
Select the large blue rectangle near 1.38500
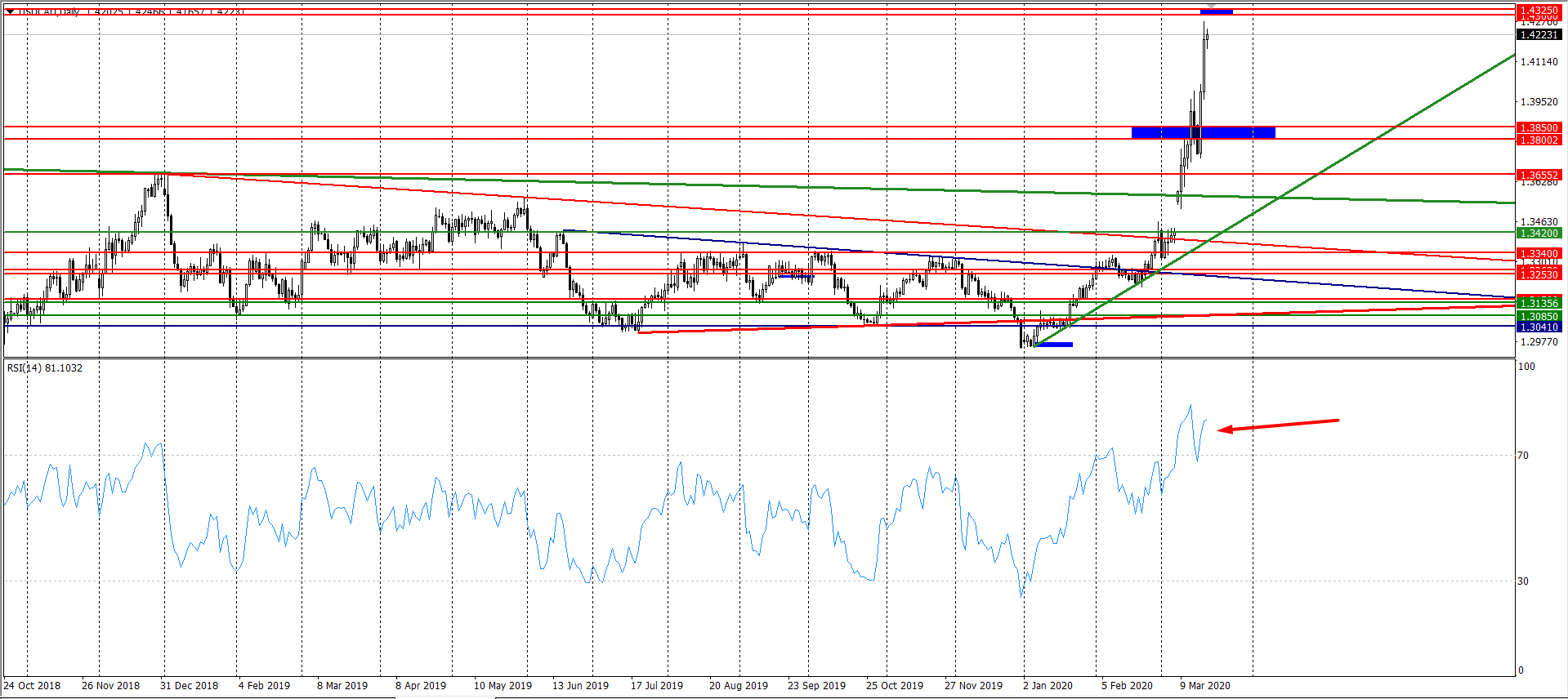point(1203,132)
